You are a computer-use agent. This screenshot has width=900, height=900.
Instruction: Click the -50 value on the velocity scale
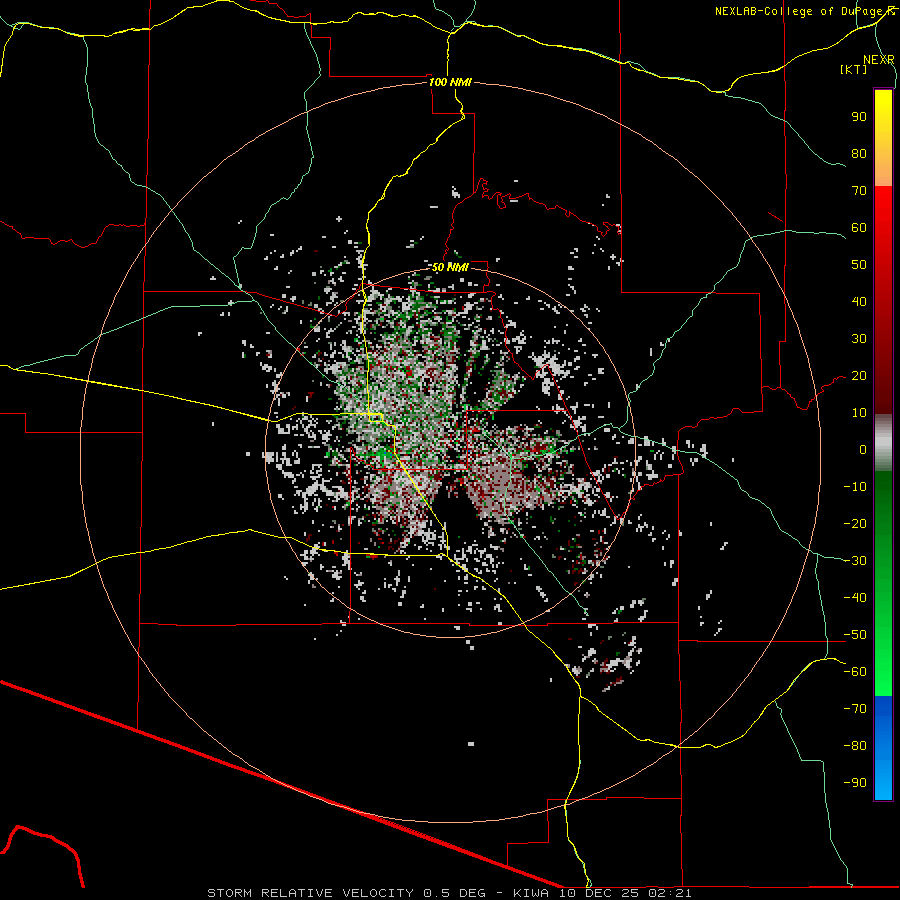pyautogui.click(x=855, y=635)
